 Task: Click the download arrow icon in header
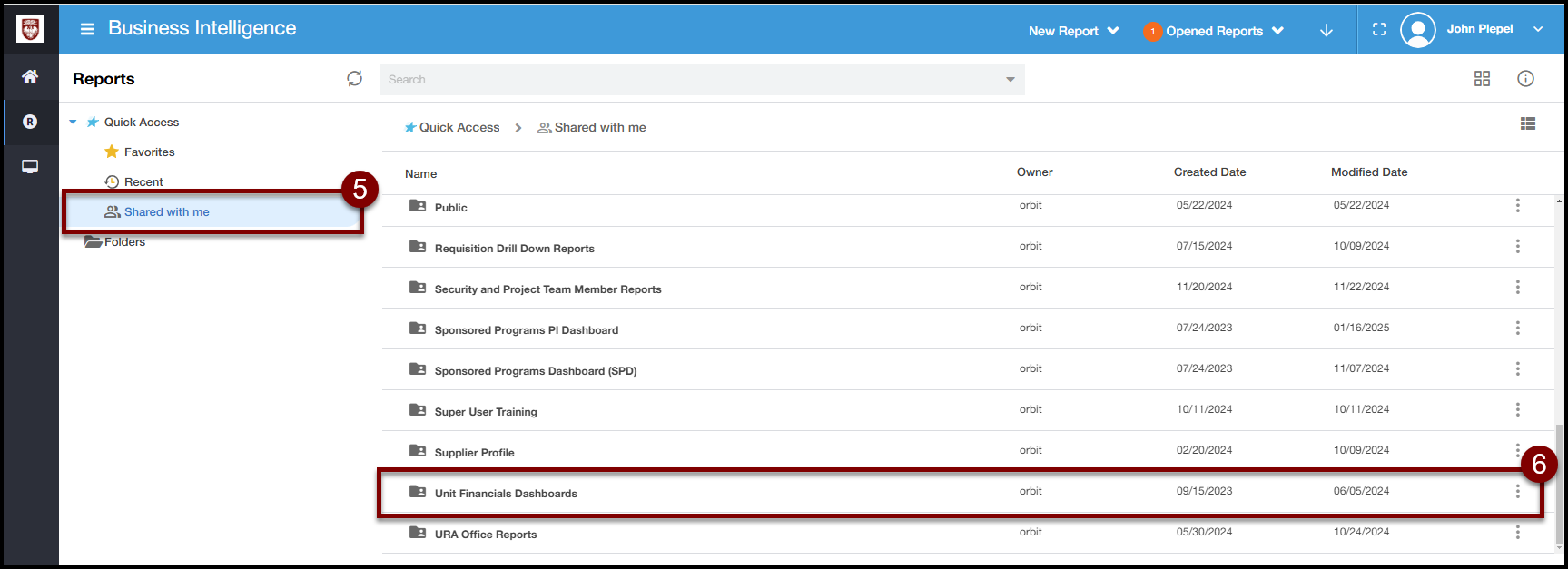point(1326,30)
